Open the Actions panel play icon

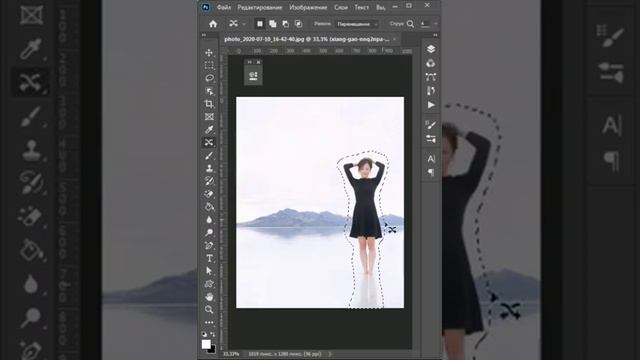431,105
